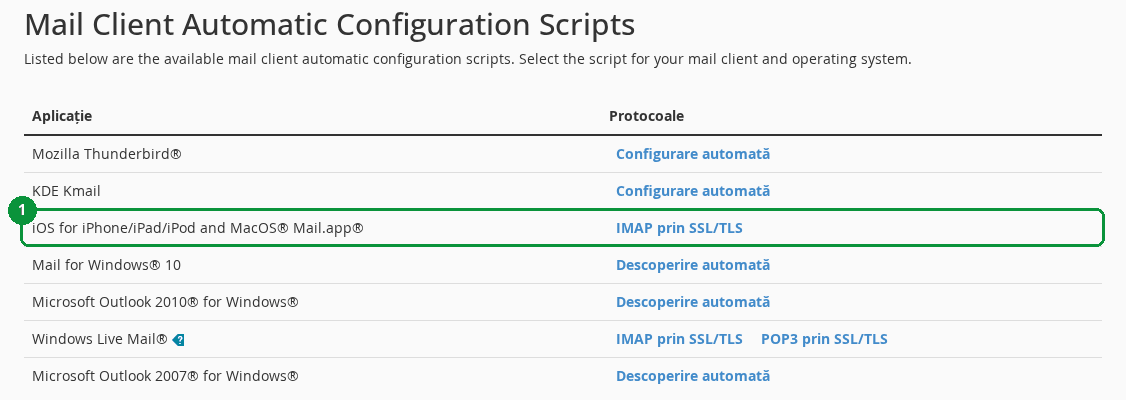This screenshot has width=1126, height=400.
Task: Click the help icon beside Windows Live Mail
Action: 179,340
